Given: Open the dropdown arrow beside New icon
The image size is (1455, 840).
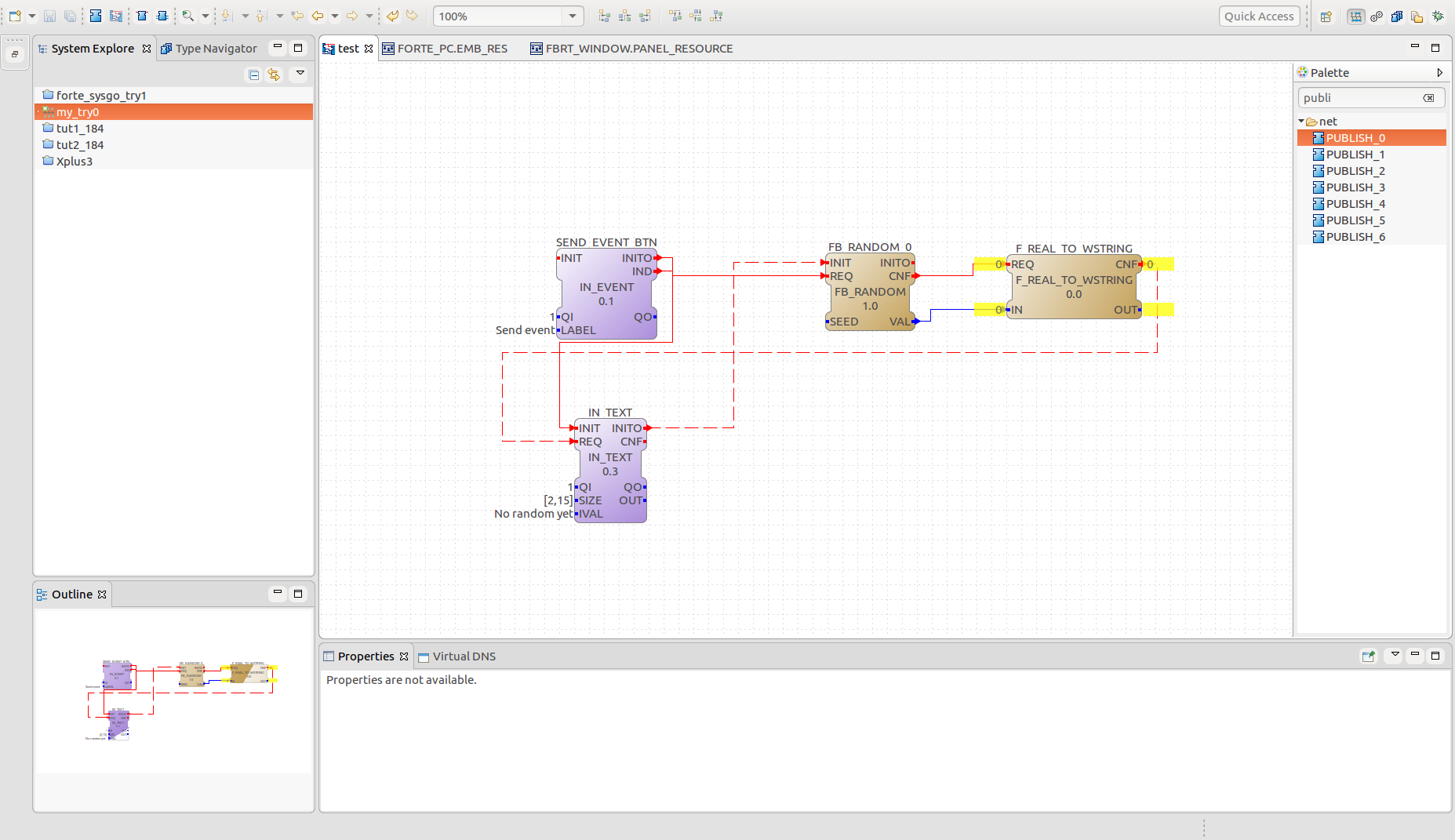Looking at the screenshot, I should (32, 16).
